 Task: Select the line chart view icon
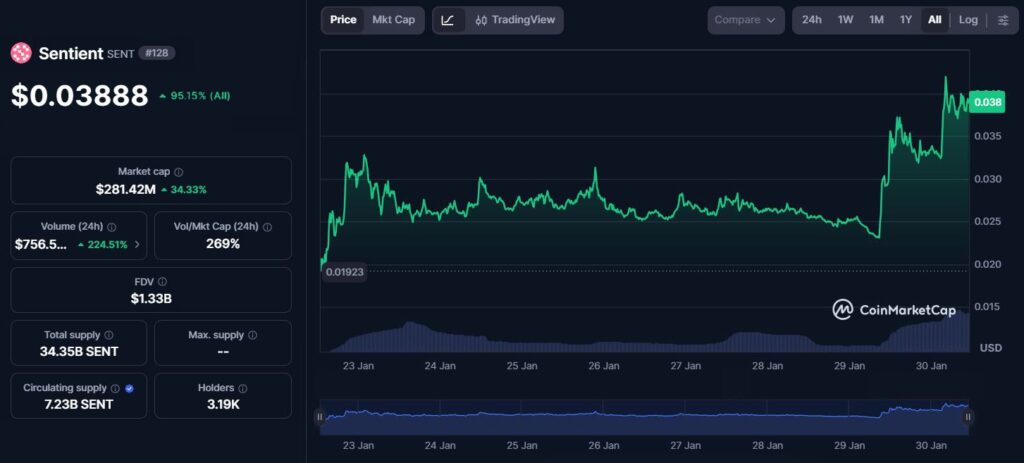point(448,20)
